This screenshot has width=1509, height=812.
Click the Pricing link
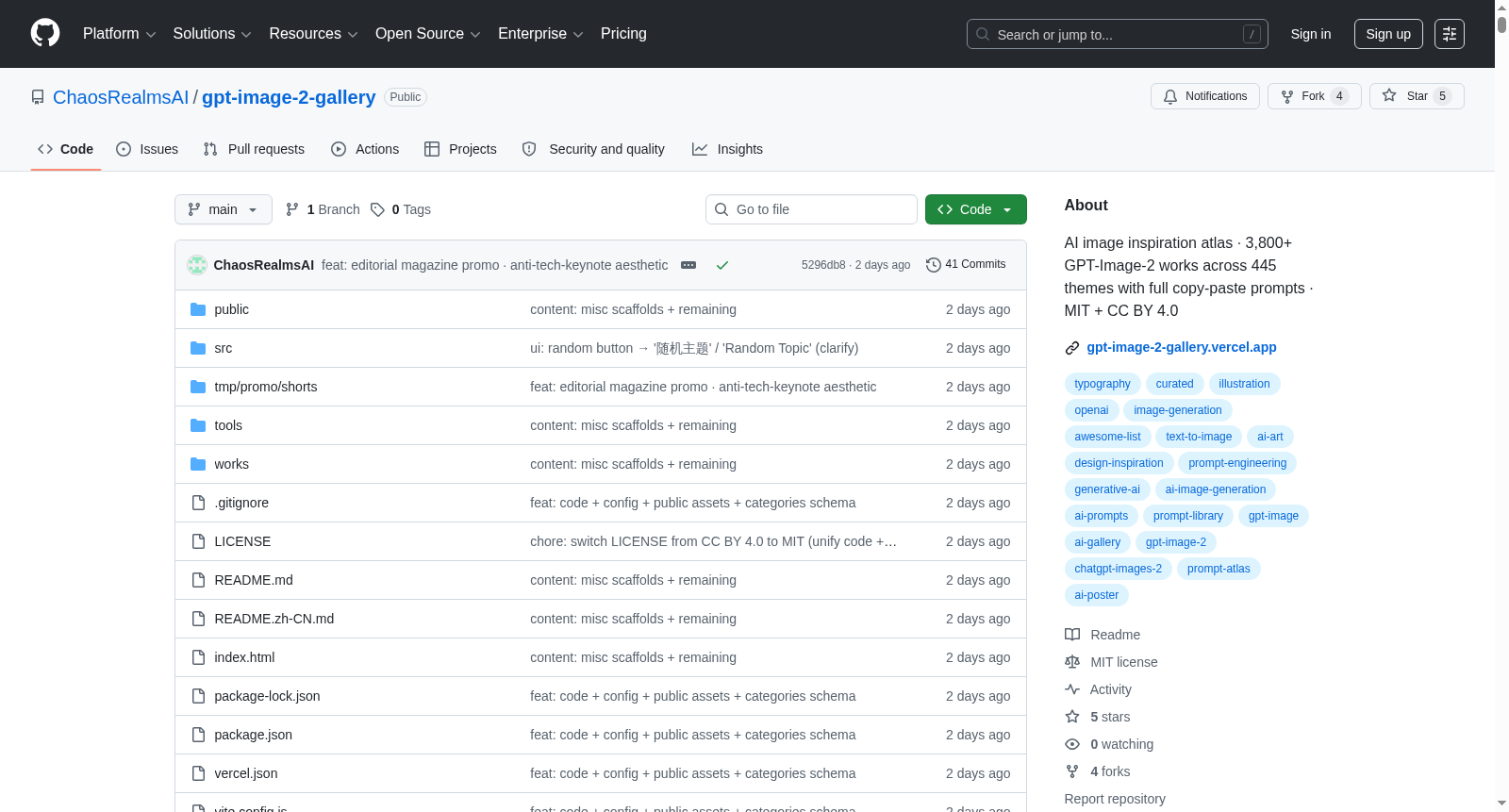(623, 33)
